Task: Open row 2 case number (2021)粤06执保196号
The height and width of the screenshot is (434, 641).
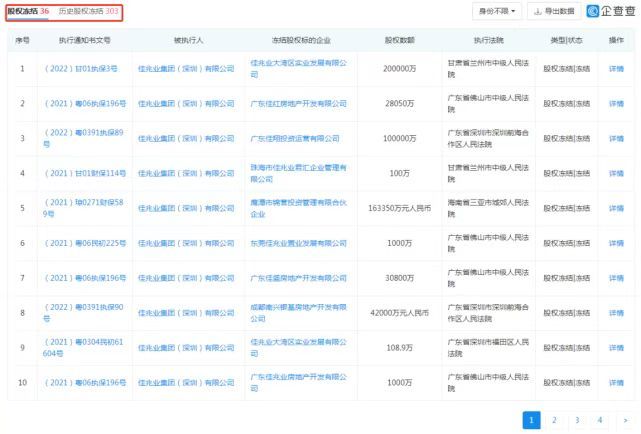Action: tap(85, 104)
